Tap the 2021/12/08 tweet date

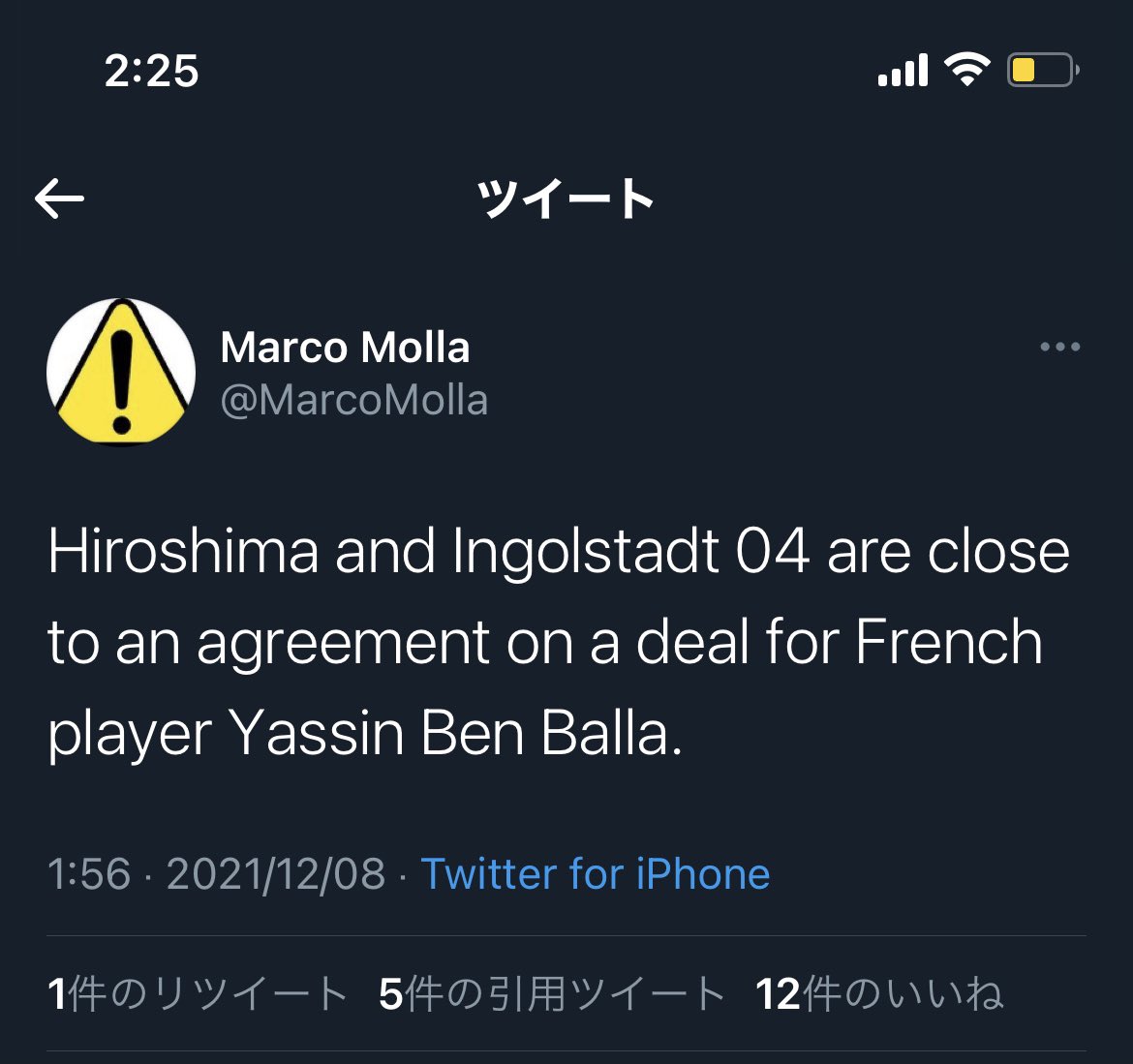click(276, 874)
